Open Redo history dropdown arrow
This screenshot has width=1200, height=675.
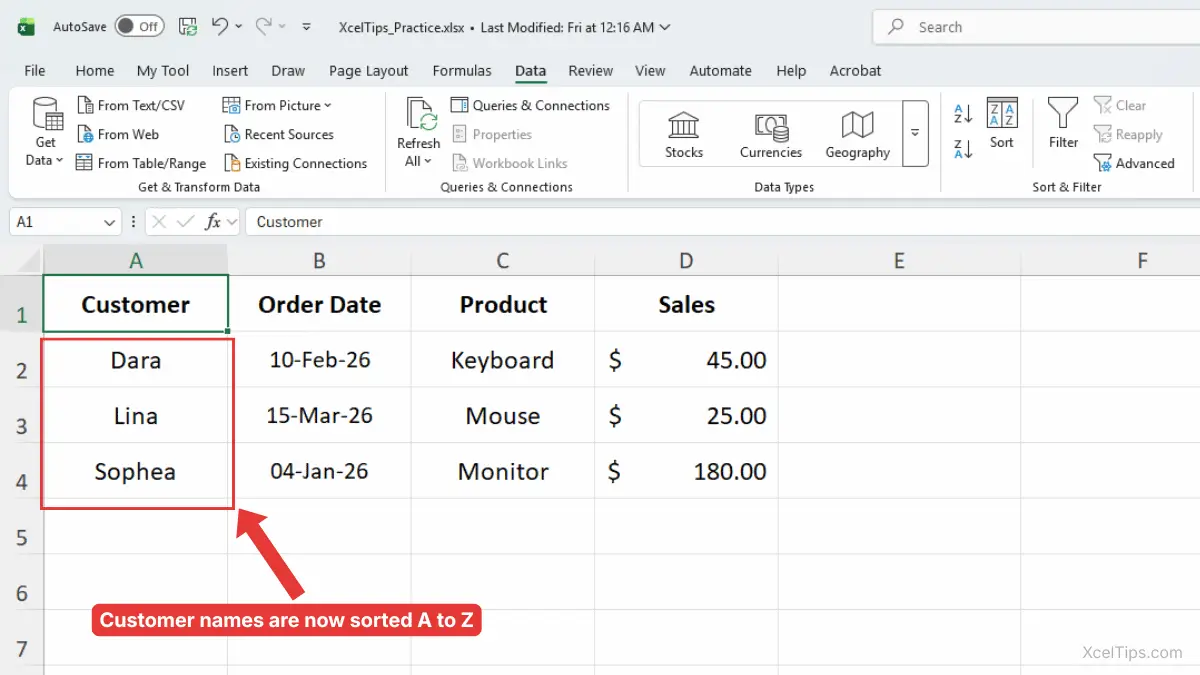282,27
